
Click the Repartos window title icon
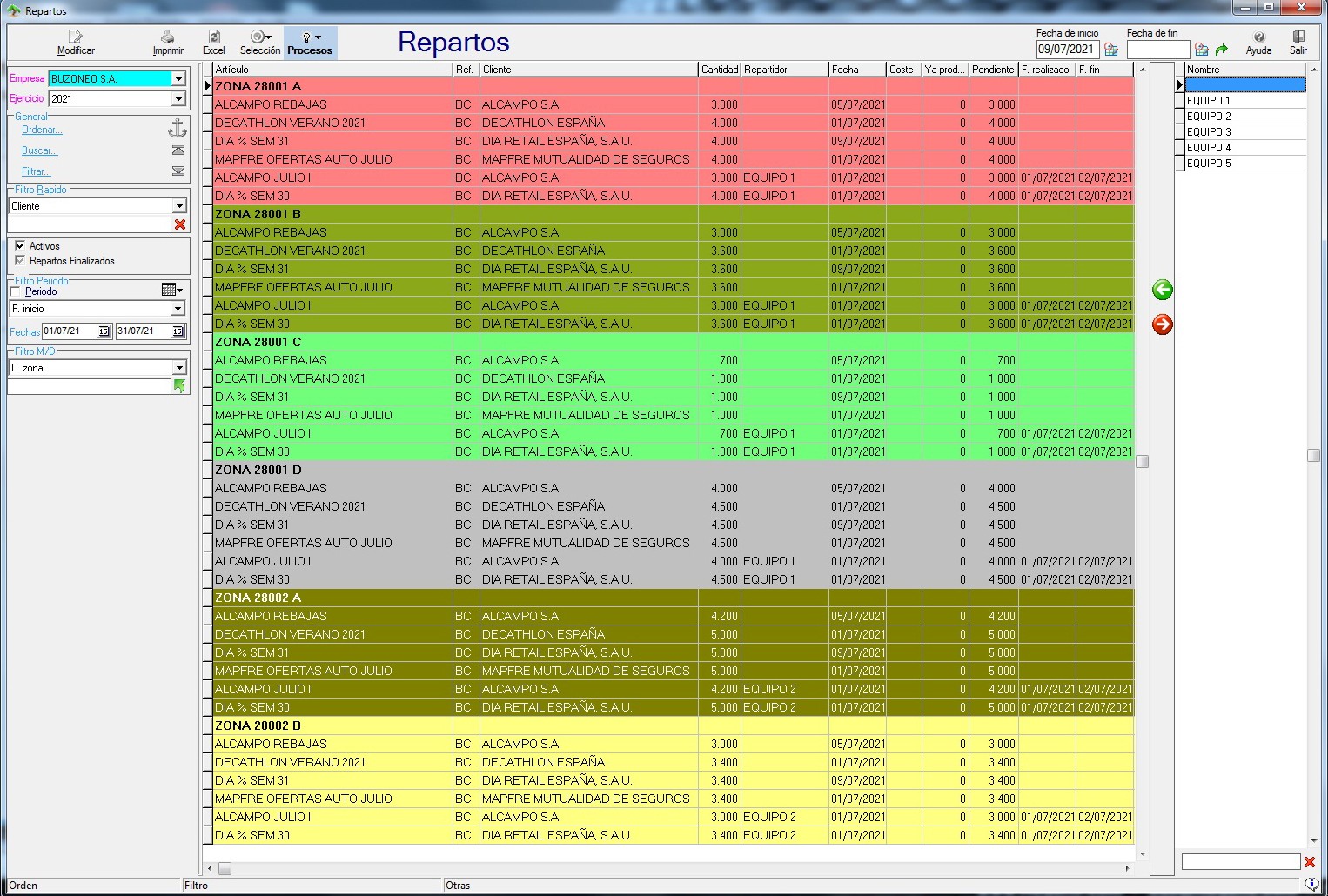click(x=14, y=10)
